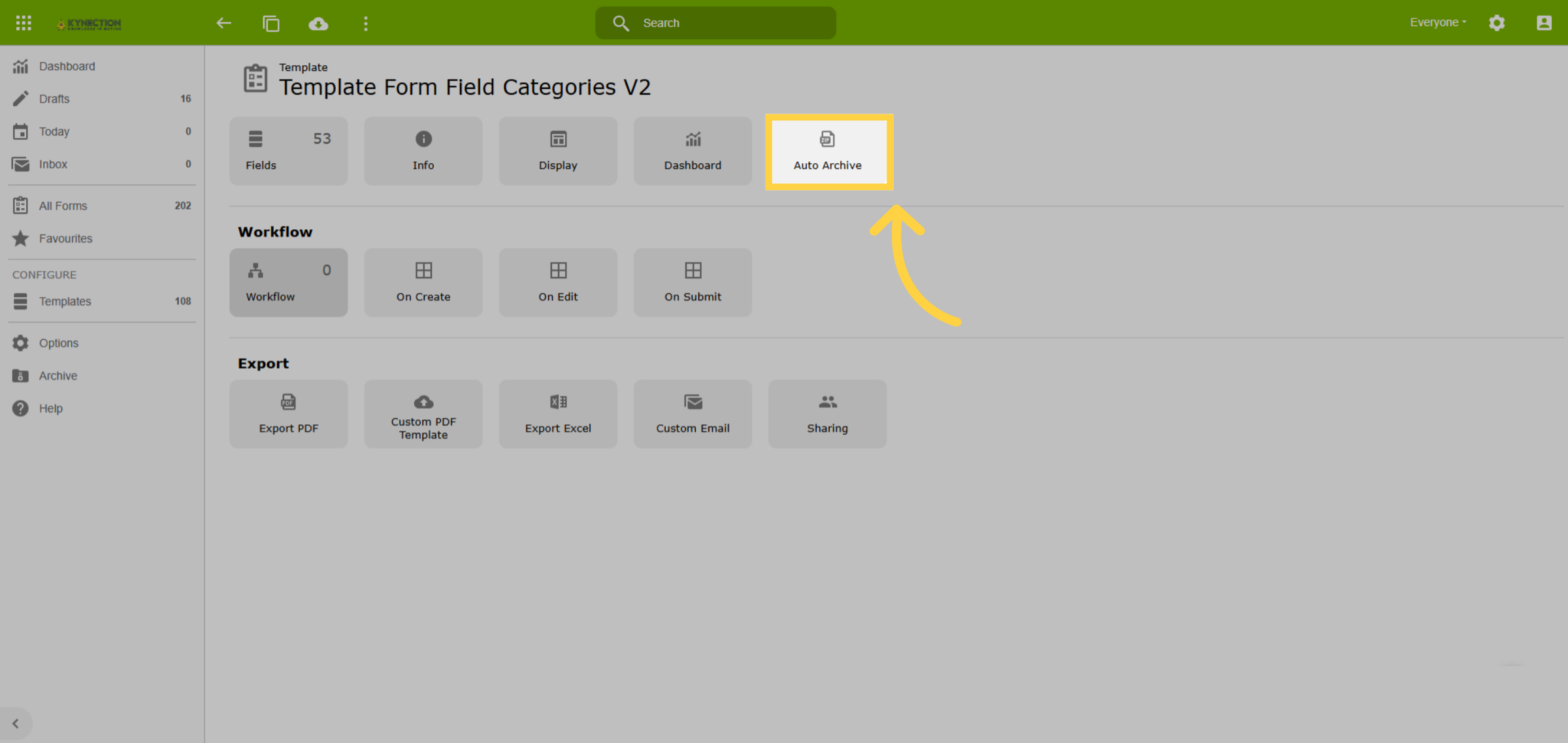Open the apps grid launcher icon

24,23
